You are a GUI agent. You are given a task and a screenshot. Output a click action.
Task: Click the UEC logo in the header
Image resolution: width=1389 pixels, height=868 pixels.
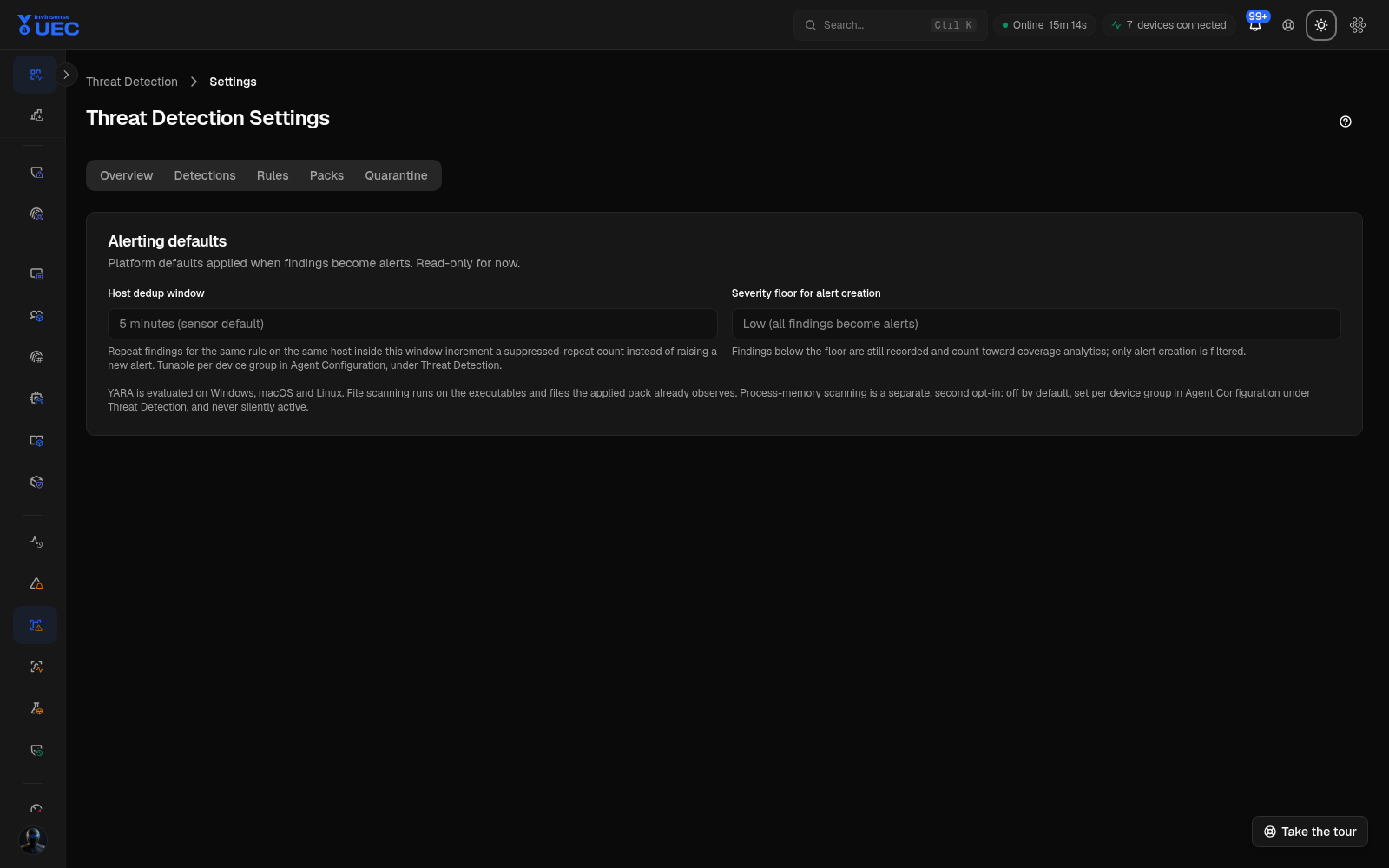click(x=49, y=25)
